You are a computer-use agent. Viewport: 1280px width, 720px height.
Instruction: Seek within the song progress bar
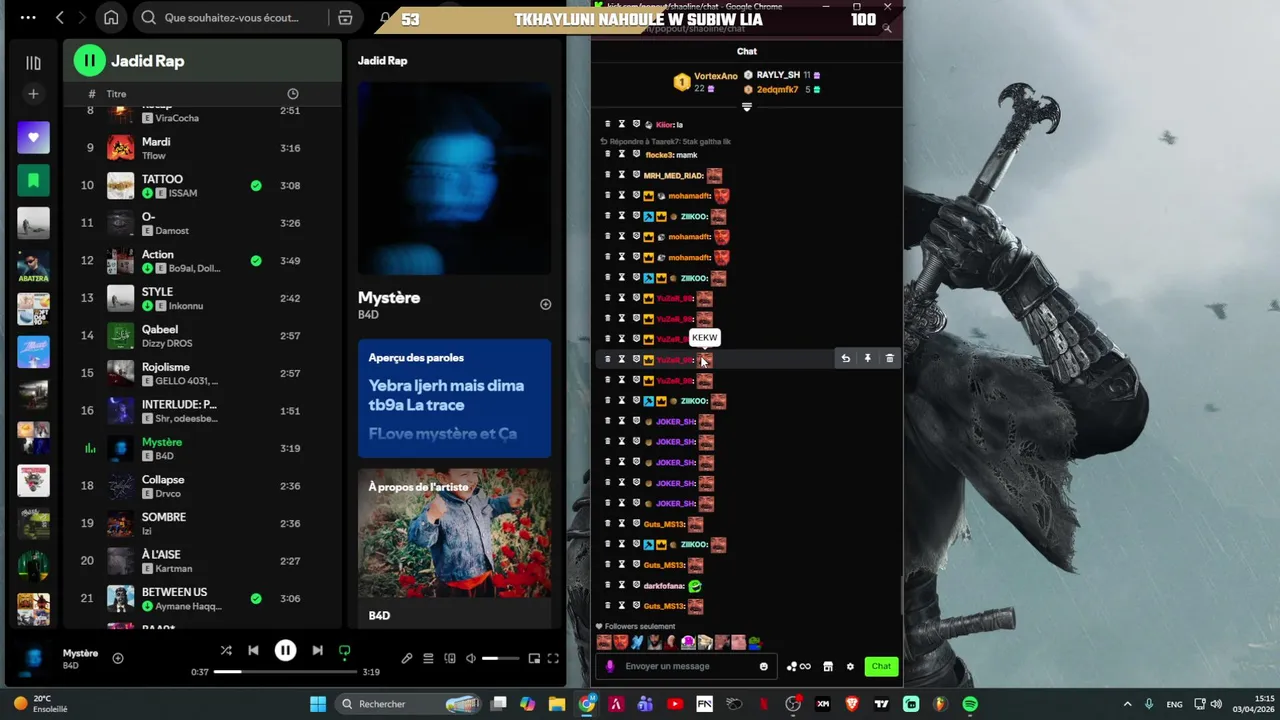(x=285, y=672)
